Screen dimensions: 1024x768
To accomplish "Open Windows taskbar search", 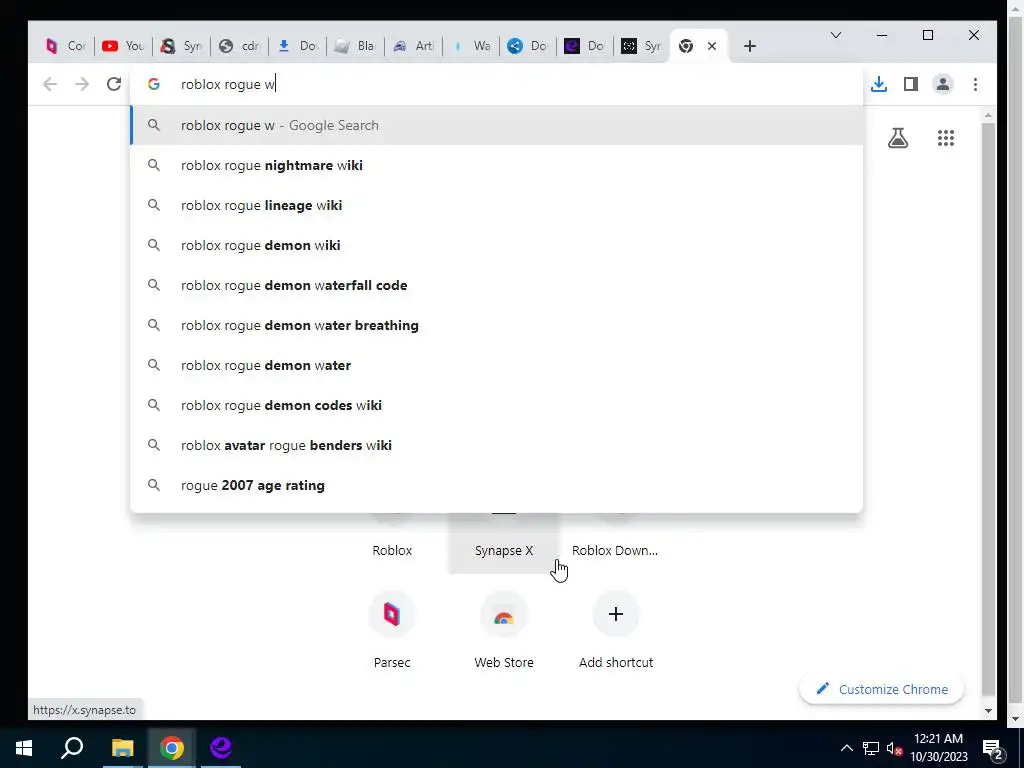I will coord(72,748).
